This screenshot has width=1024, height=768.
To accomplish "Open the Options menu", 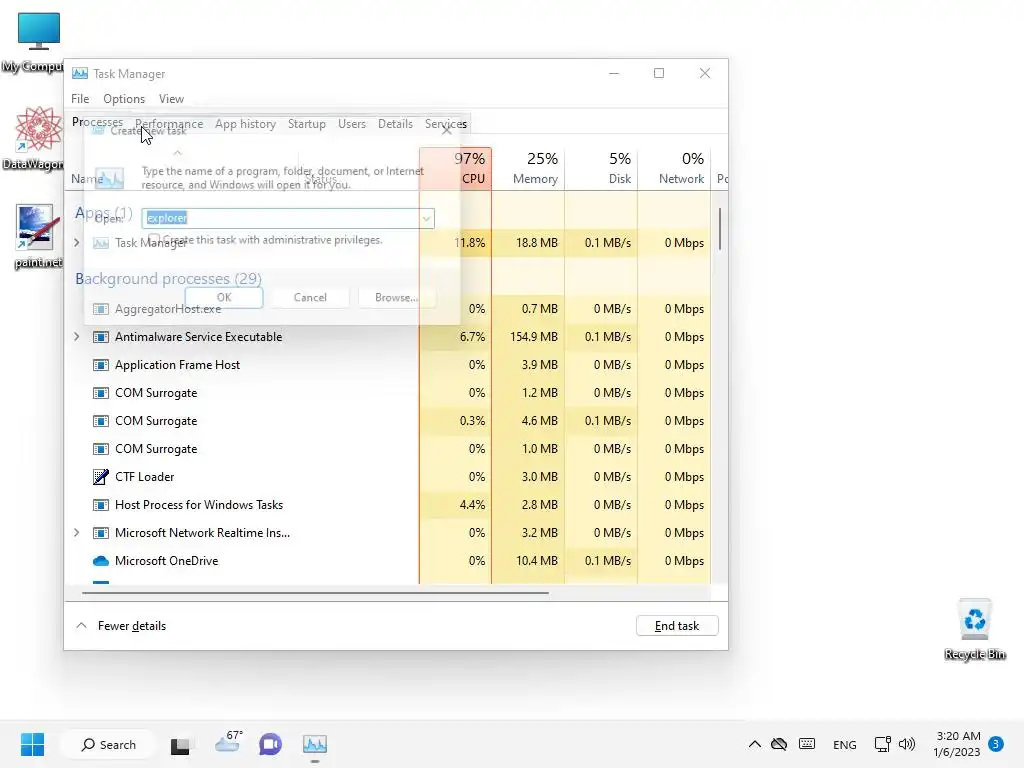I will click(x=124, y=99).
